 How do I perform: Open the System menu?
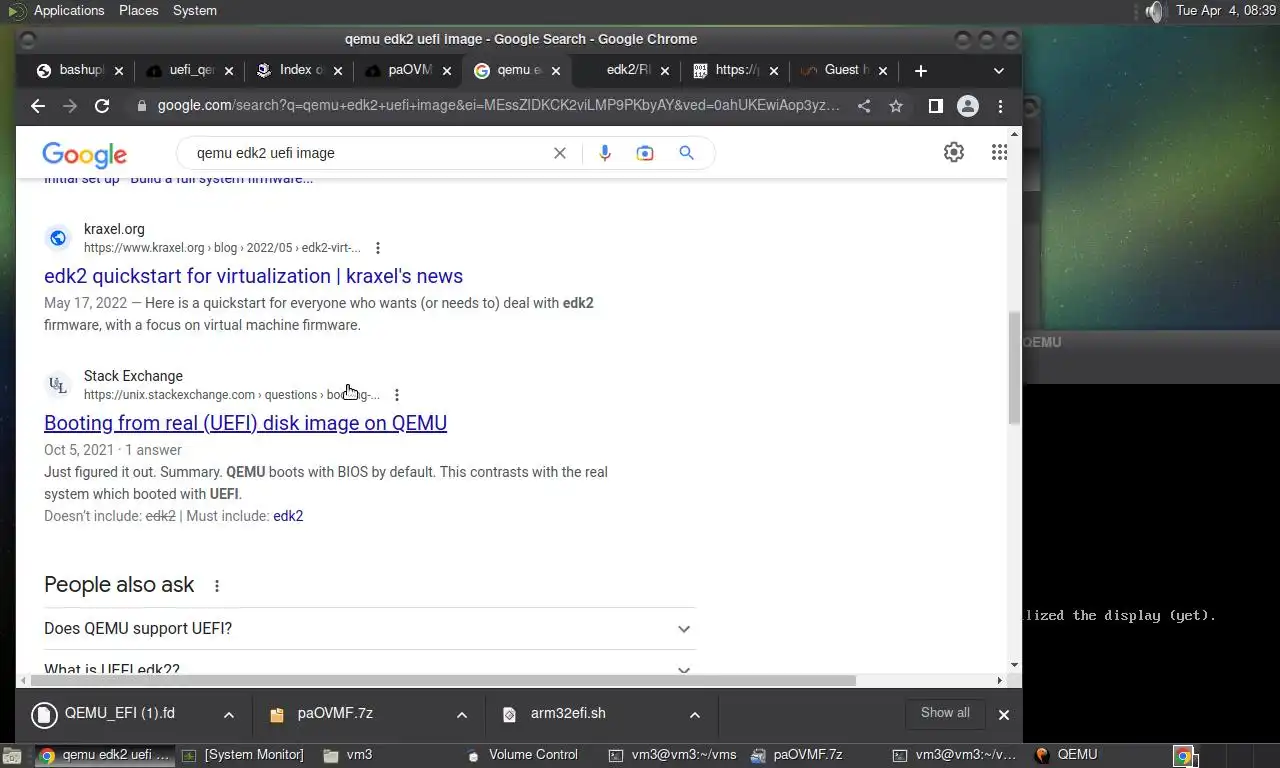[x=194, y=10]
